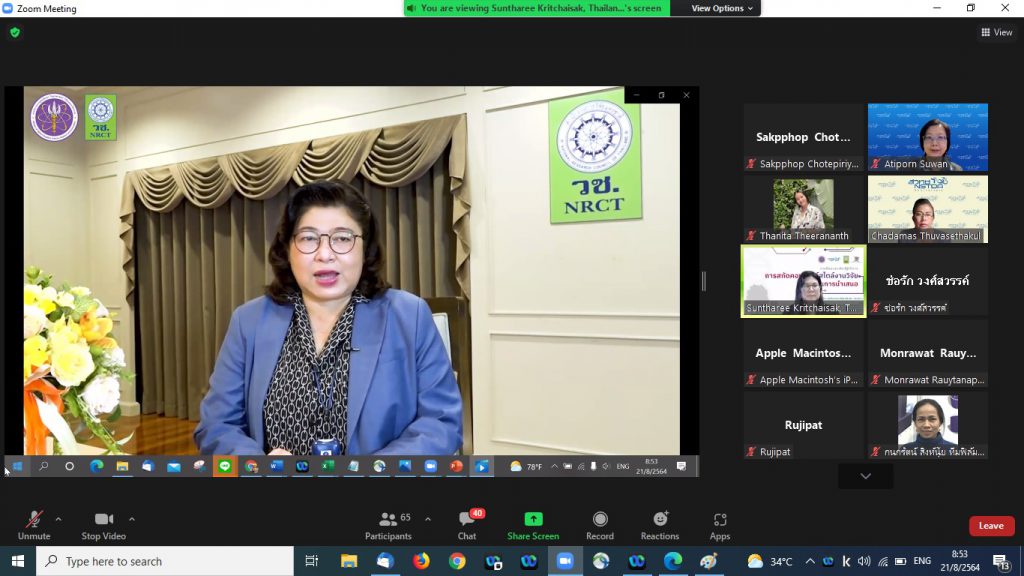Open the View layout menu
Viewport: 1024px width, 576px height.
pyautogui.click(x=997, y=32)
